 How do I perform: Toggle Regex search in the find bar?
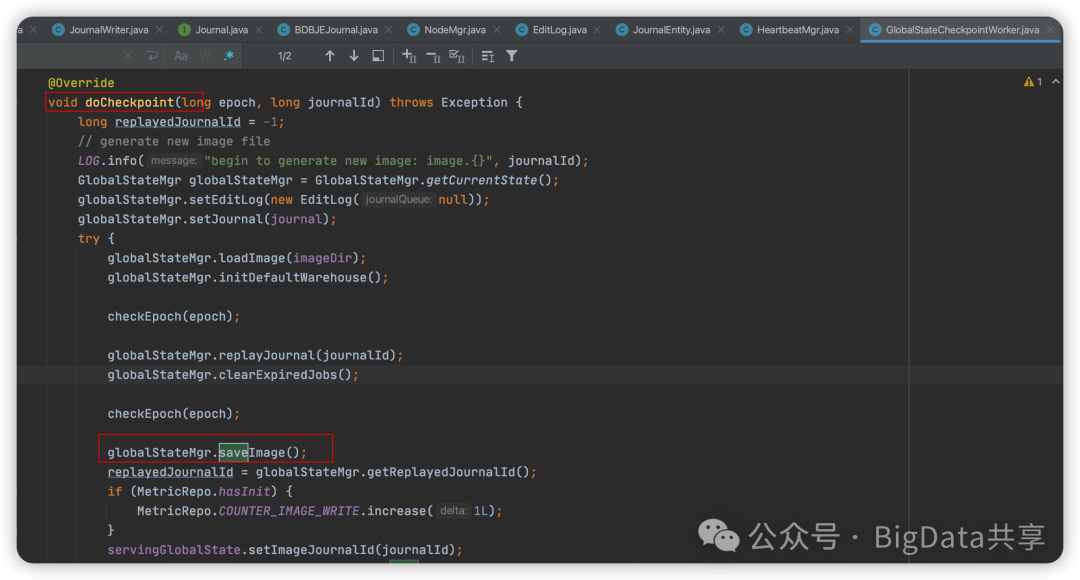229,56
